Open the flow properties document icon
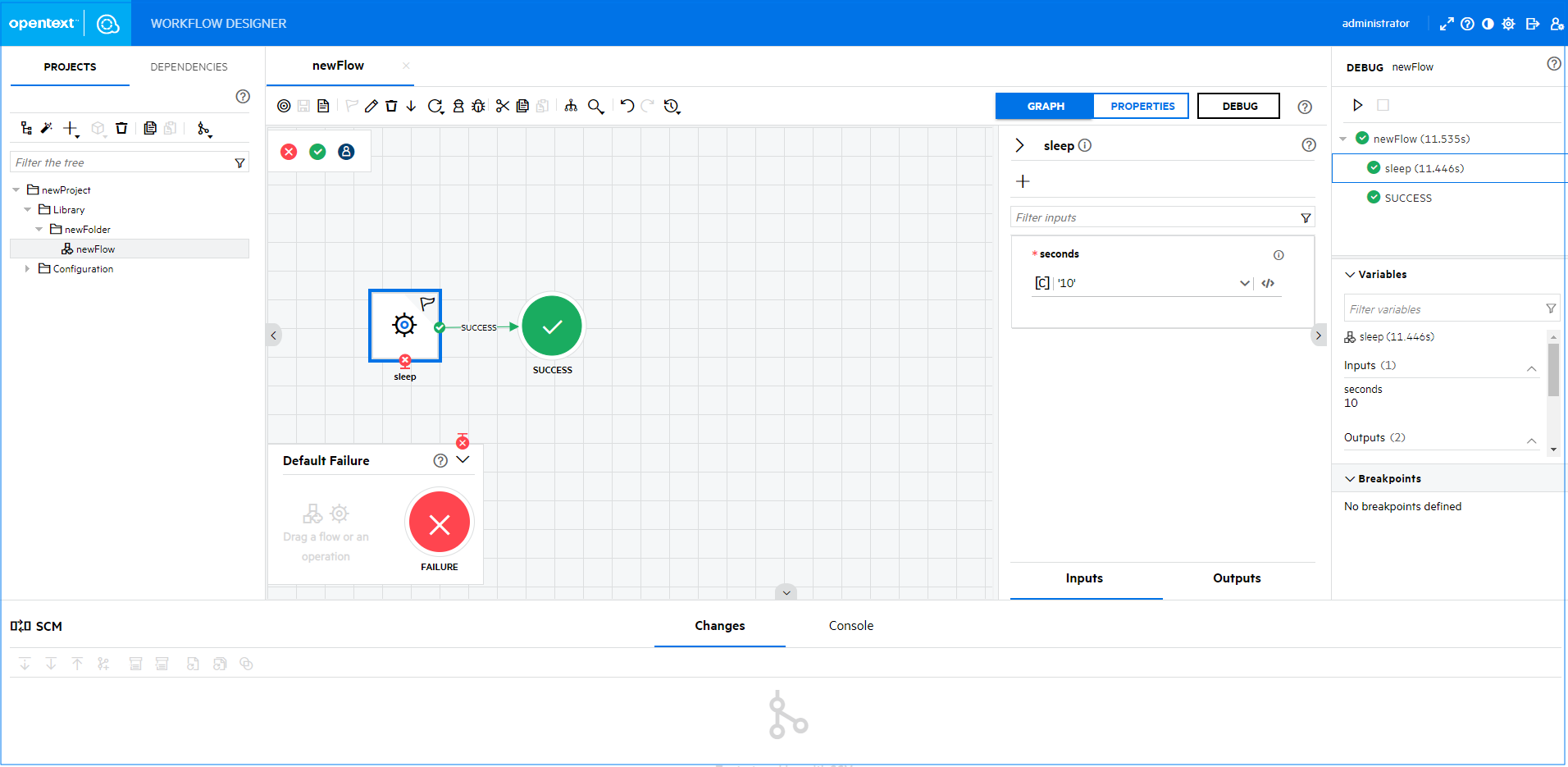The image size is (1568, 767). 323,105
